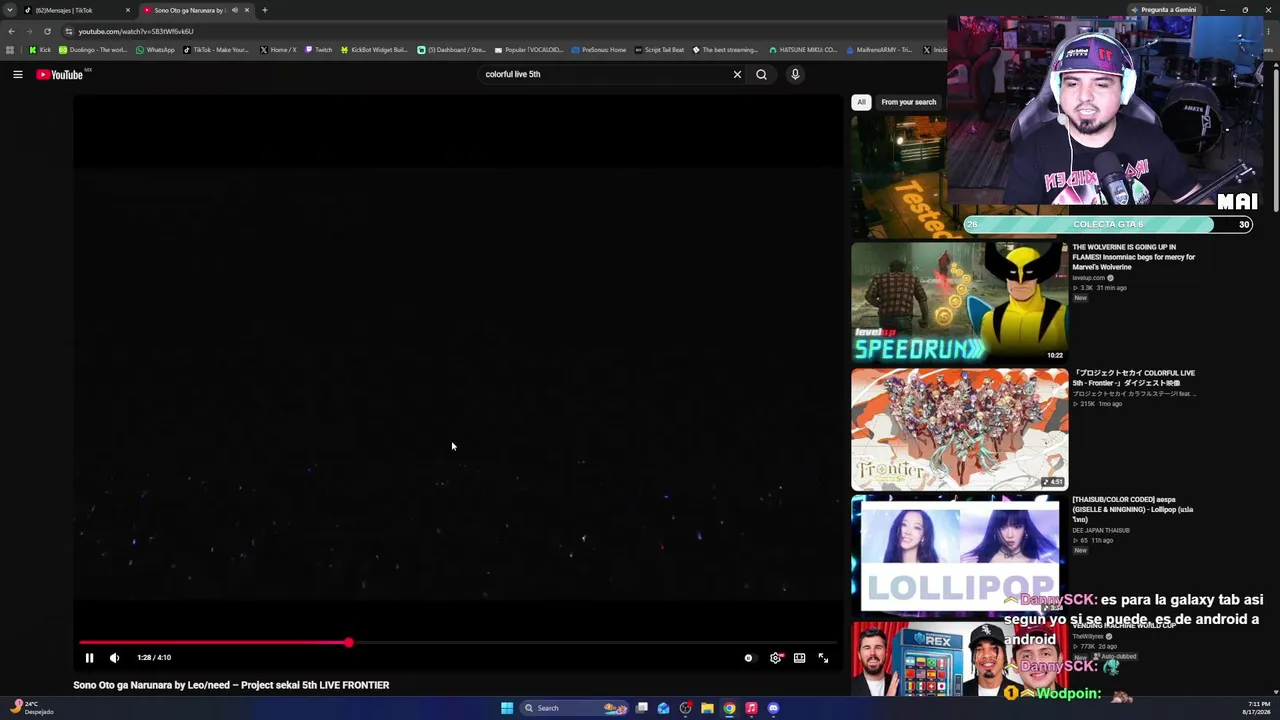1280x720 pixels.
Task: Open Discord from the taskbar
Action: tap(773, 708)
